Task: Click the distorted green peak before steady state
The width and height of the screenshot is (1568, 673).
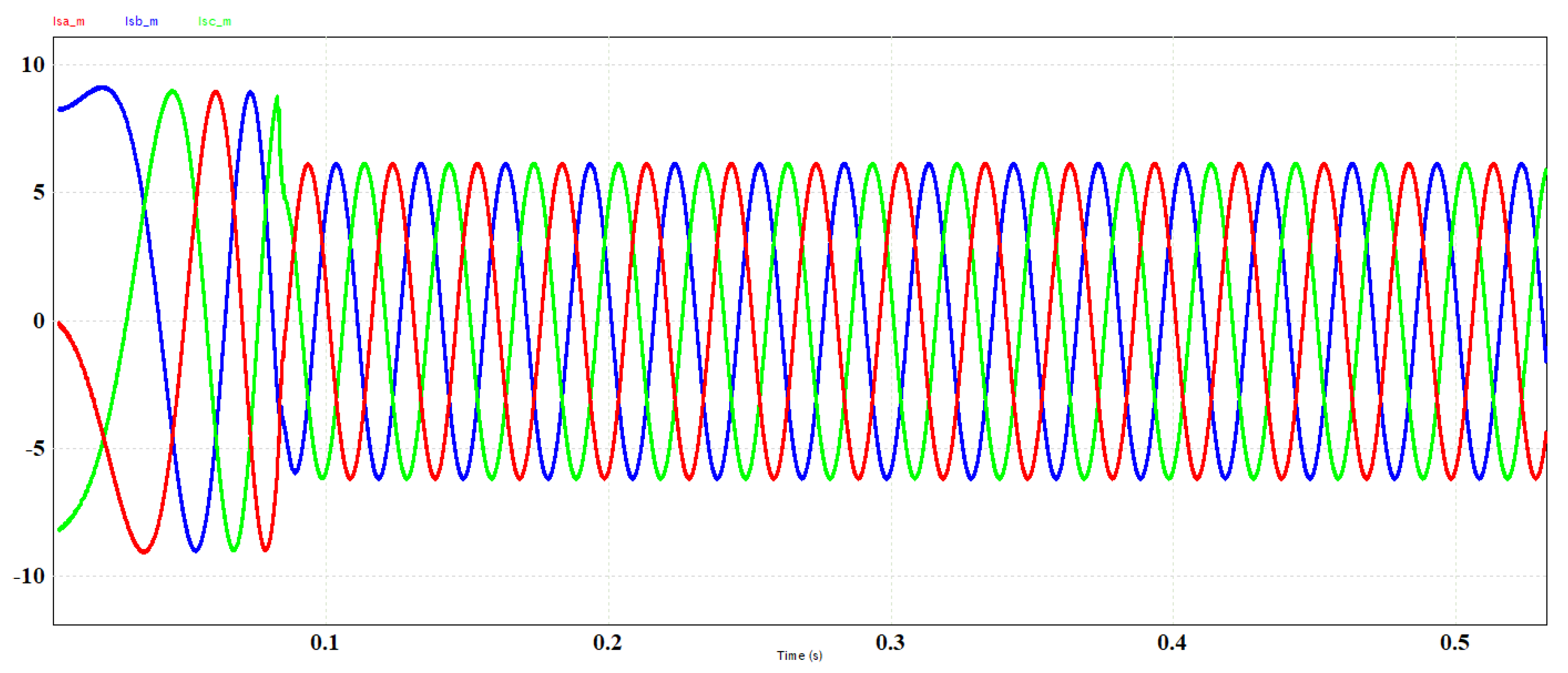Action: click(x=278, y=98)
